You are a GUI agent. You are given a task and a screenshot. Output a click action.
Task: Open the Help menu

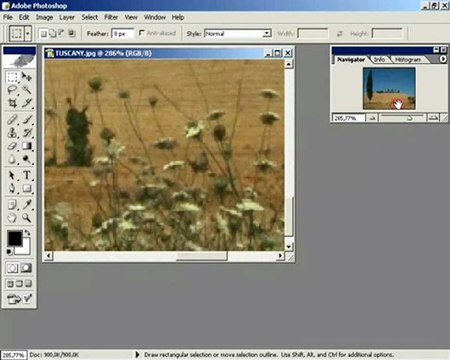[x=178, y=17]
